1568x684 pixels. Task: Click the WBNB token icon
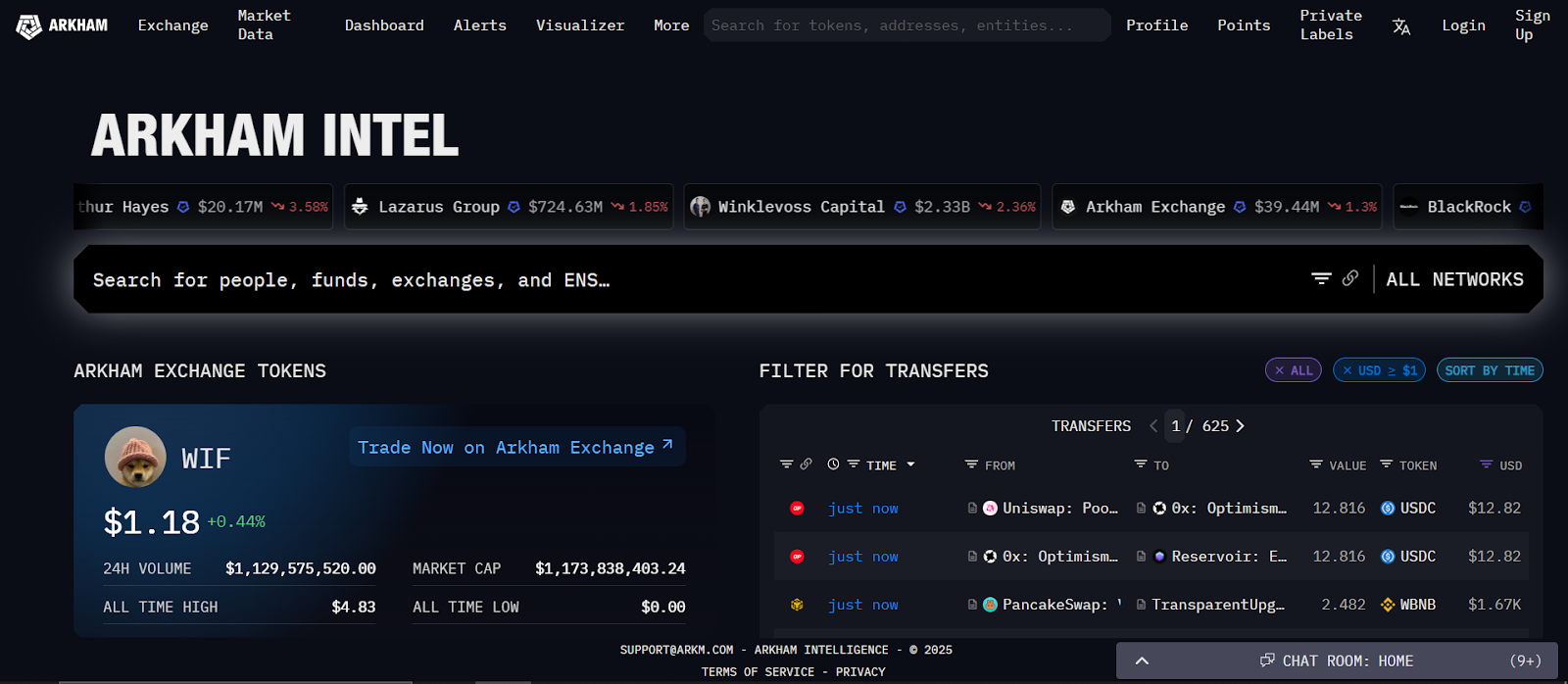tap(1388, 605)
